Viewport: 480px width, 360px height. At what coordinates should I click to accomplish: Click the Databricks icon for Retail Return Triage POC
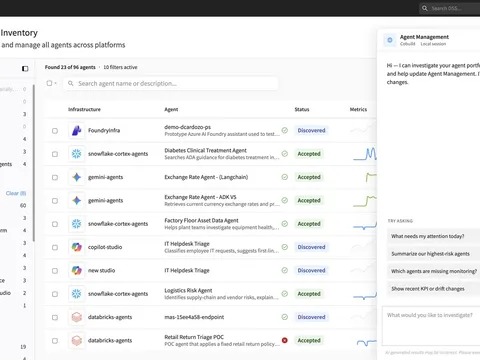[77, 341]
